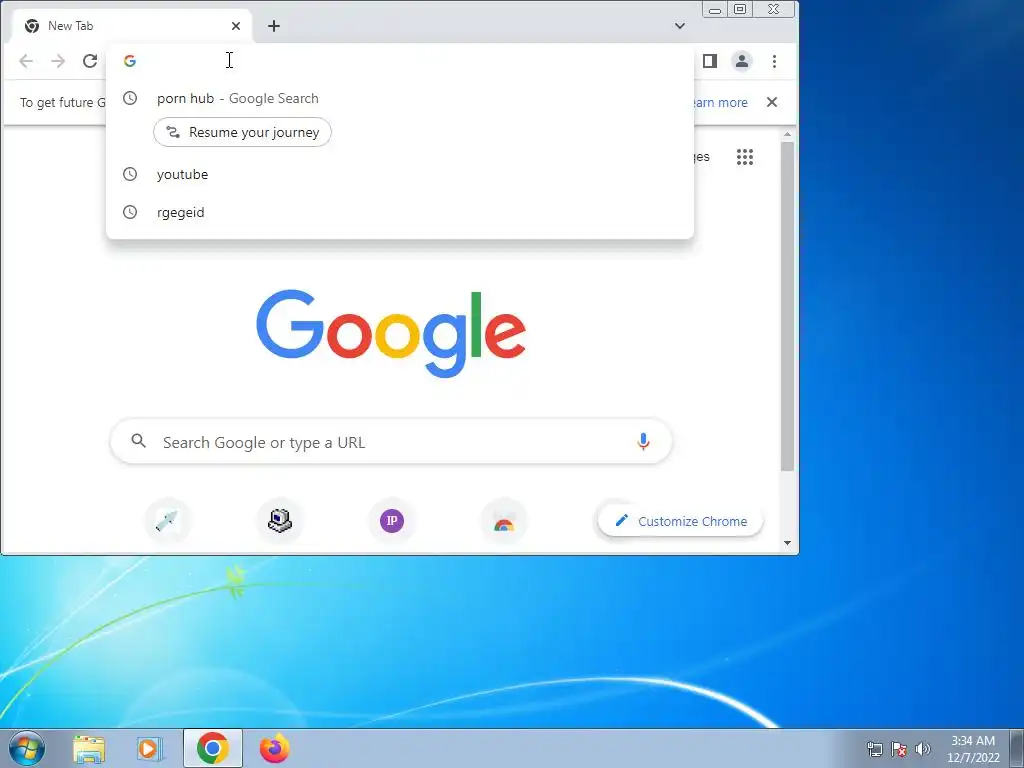Click the Customize Chrome button

pyautogui.click(x=680, y=521)
